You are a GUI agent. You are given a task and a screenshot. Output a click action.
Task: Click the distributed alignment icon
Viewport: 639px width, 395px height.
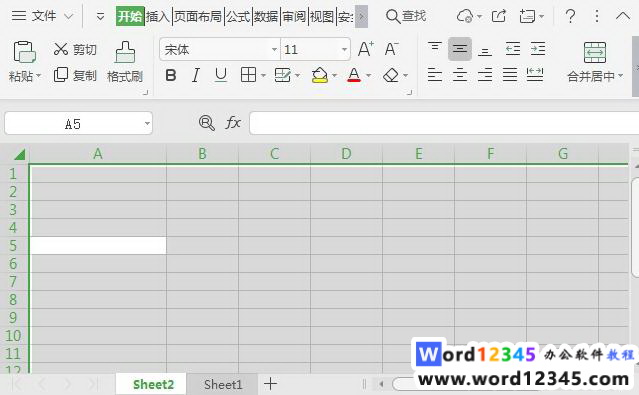pyautogui.click(x=535, y=75)
